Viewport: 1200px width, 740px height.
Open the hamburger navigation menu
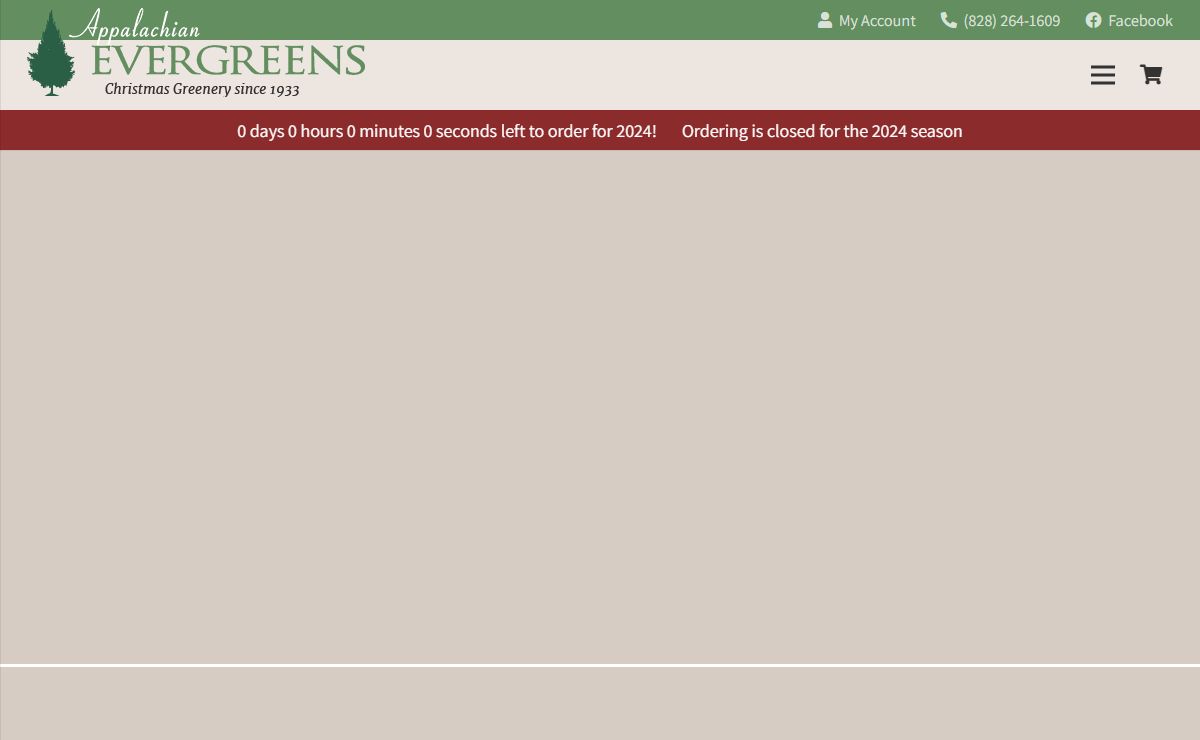pos(1102,75)
